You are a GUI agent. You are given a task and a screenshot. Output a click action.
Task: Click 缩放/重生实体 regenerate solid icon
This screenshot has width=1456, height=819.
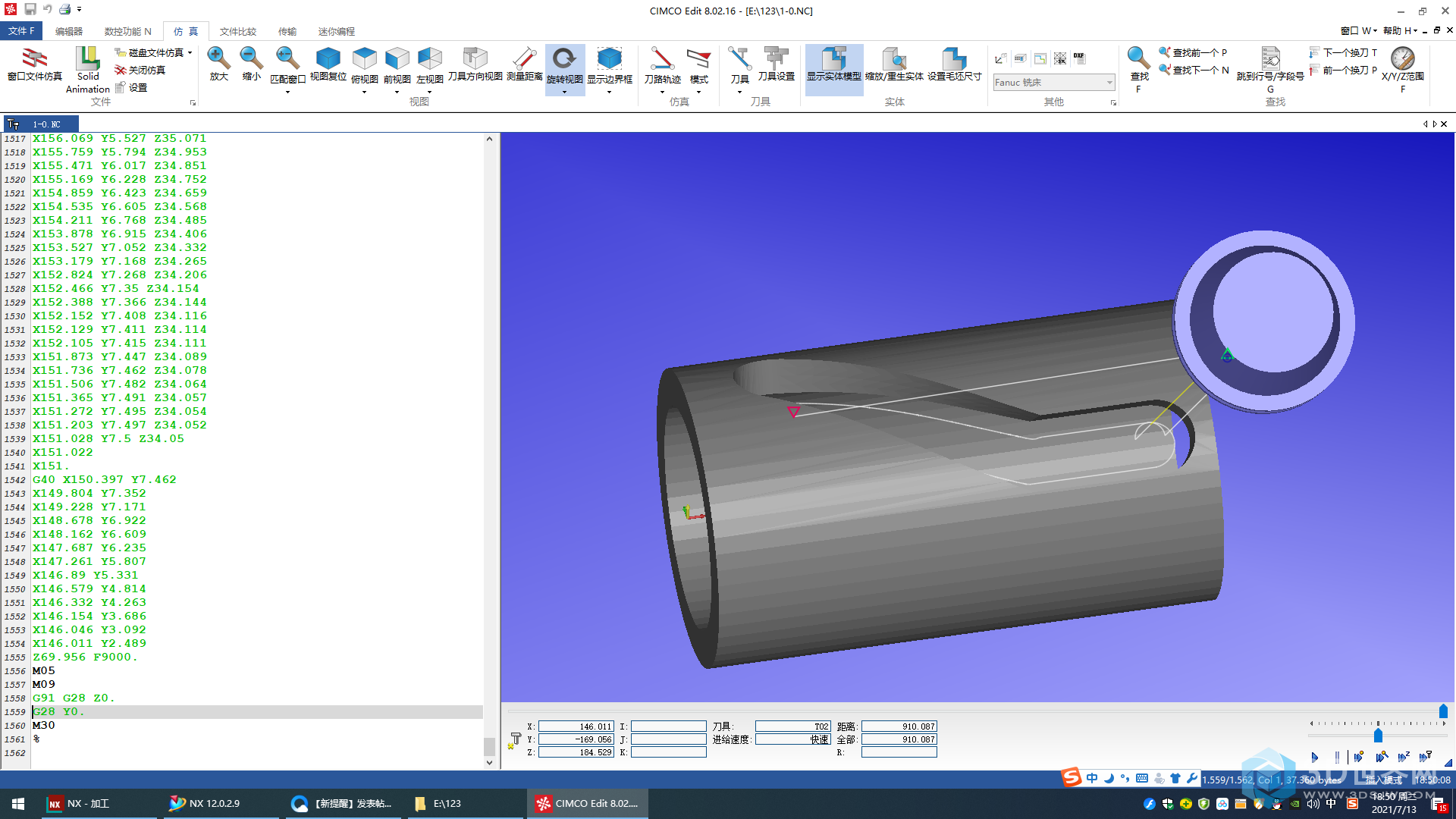coord(895,64)
